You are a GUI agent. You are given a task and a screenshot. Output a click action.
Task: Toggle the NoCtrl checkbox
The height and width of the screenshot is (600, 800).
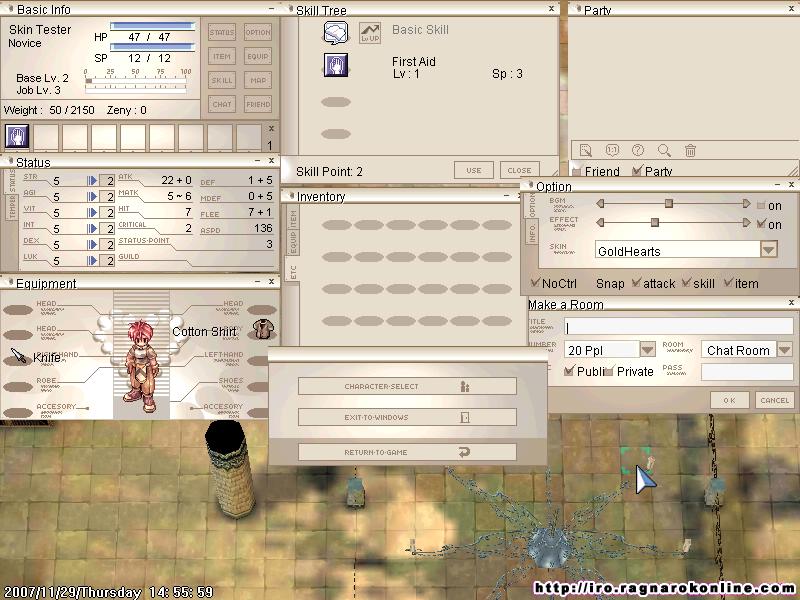click(535, 282)
